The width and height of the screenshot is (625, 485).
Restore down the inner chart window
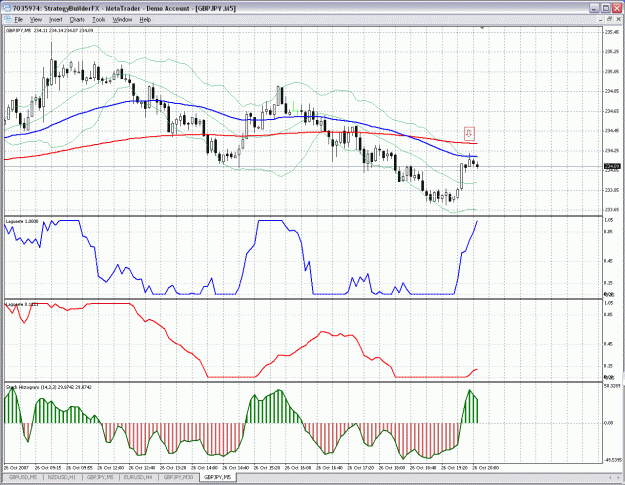[x=609, y=19]
